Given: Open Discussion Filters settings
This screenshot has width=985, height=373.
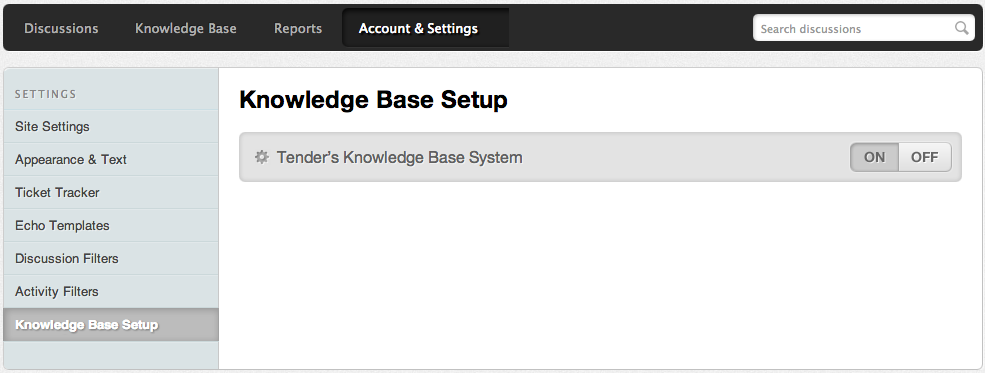Looking at the screenshot, I should [111, 258].
